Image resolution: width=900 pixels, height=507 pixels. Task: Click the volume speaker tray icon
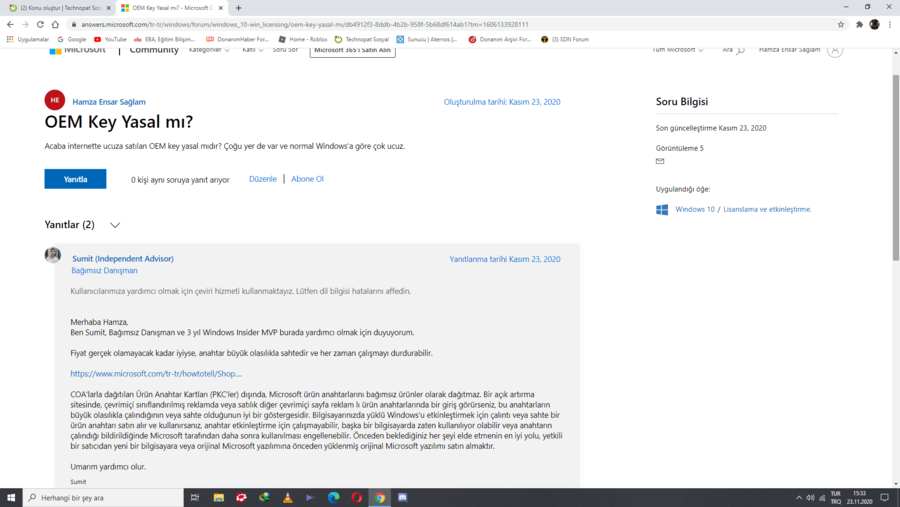tap(810, 498)
